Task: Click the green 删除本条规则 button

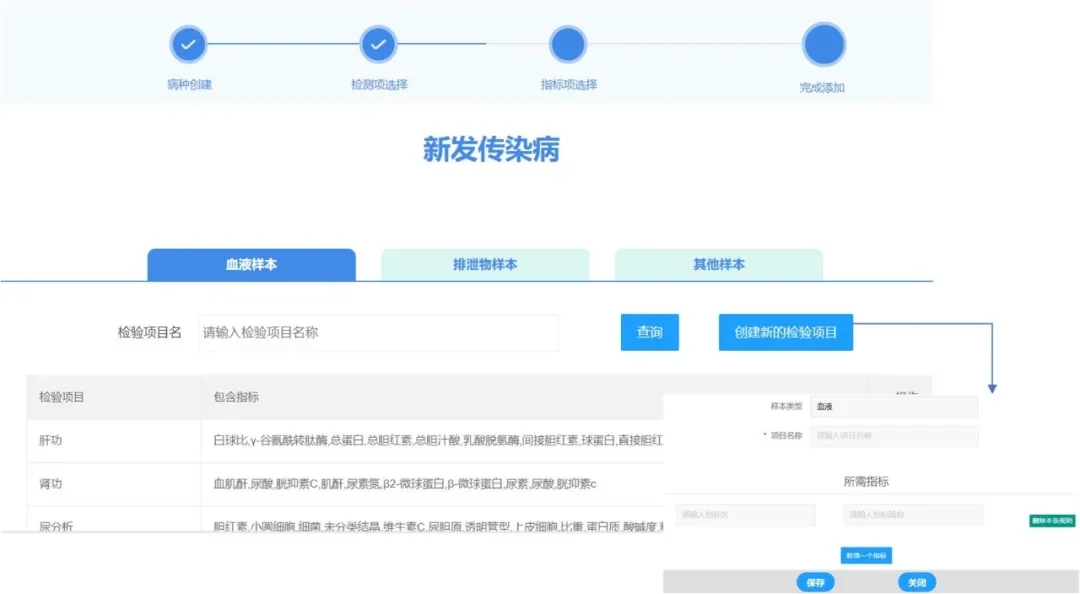Action: pyautogui.click(x=1052, y=521)
